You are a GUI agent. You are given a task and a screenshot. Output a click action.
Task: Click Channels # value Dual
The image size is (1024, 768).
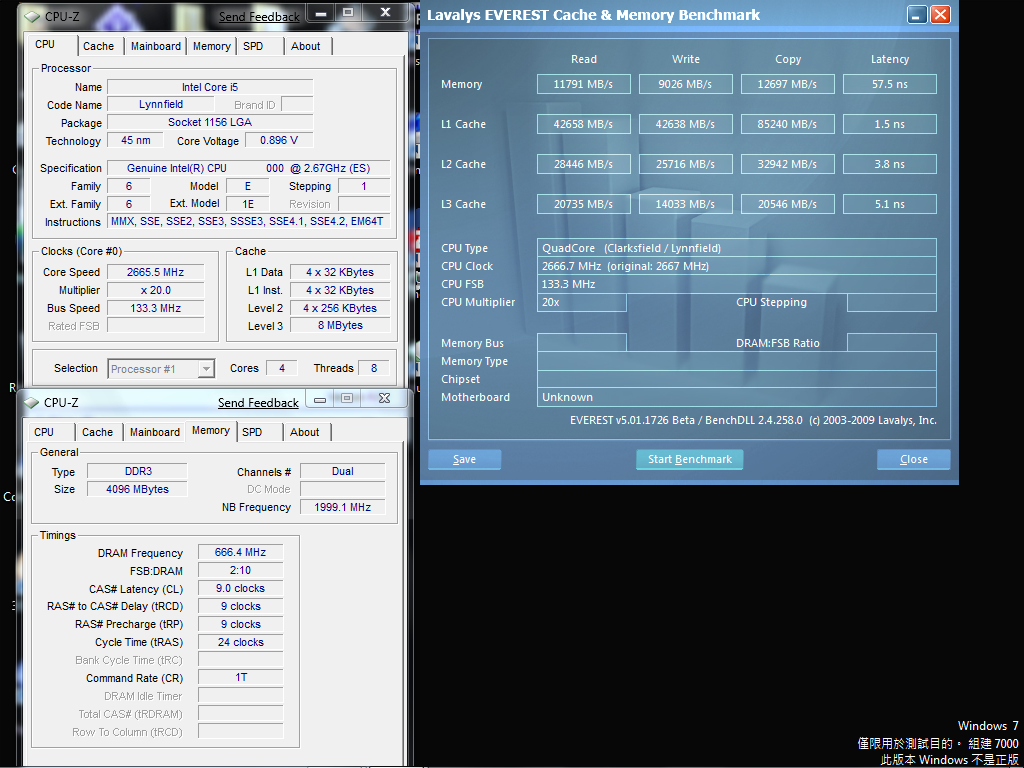343,471
